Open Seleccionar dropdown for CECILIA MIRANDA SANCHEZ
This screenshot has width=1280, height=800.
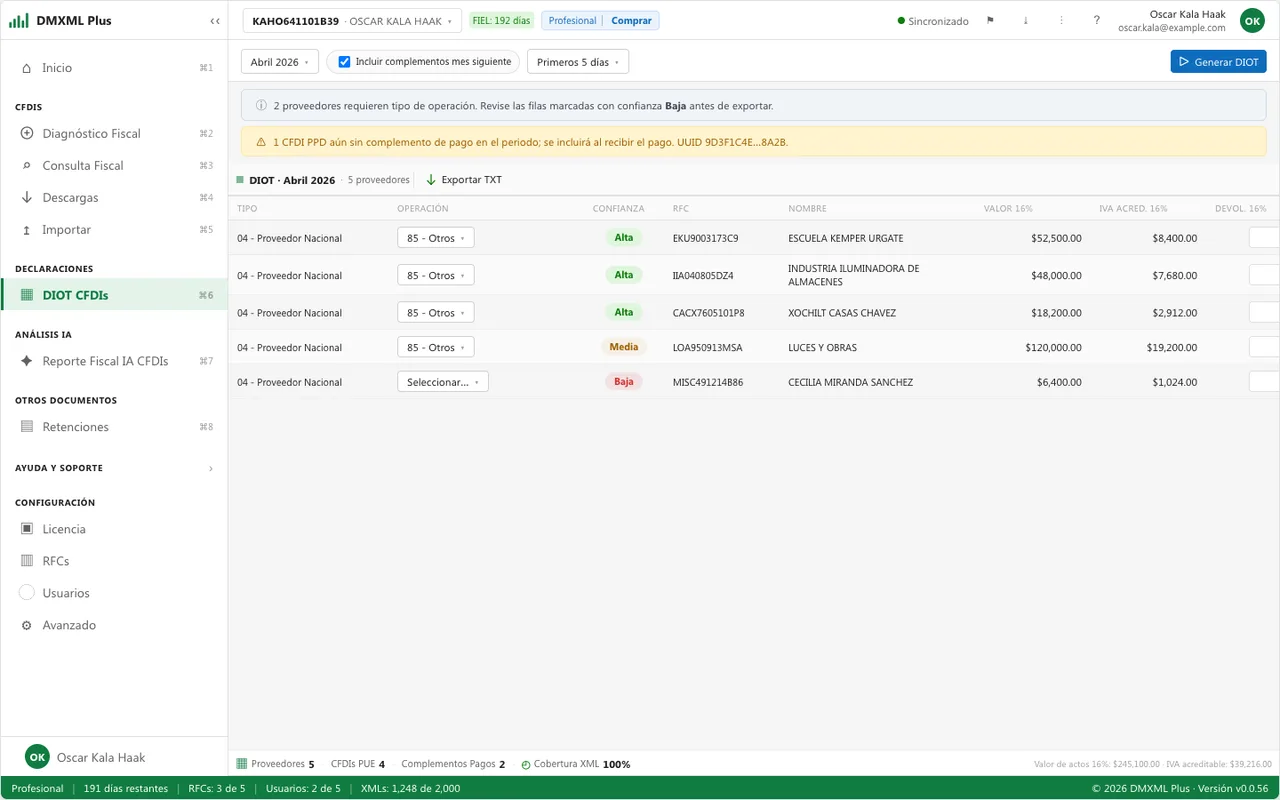(x=443, y=382)
